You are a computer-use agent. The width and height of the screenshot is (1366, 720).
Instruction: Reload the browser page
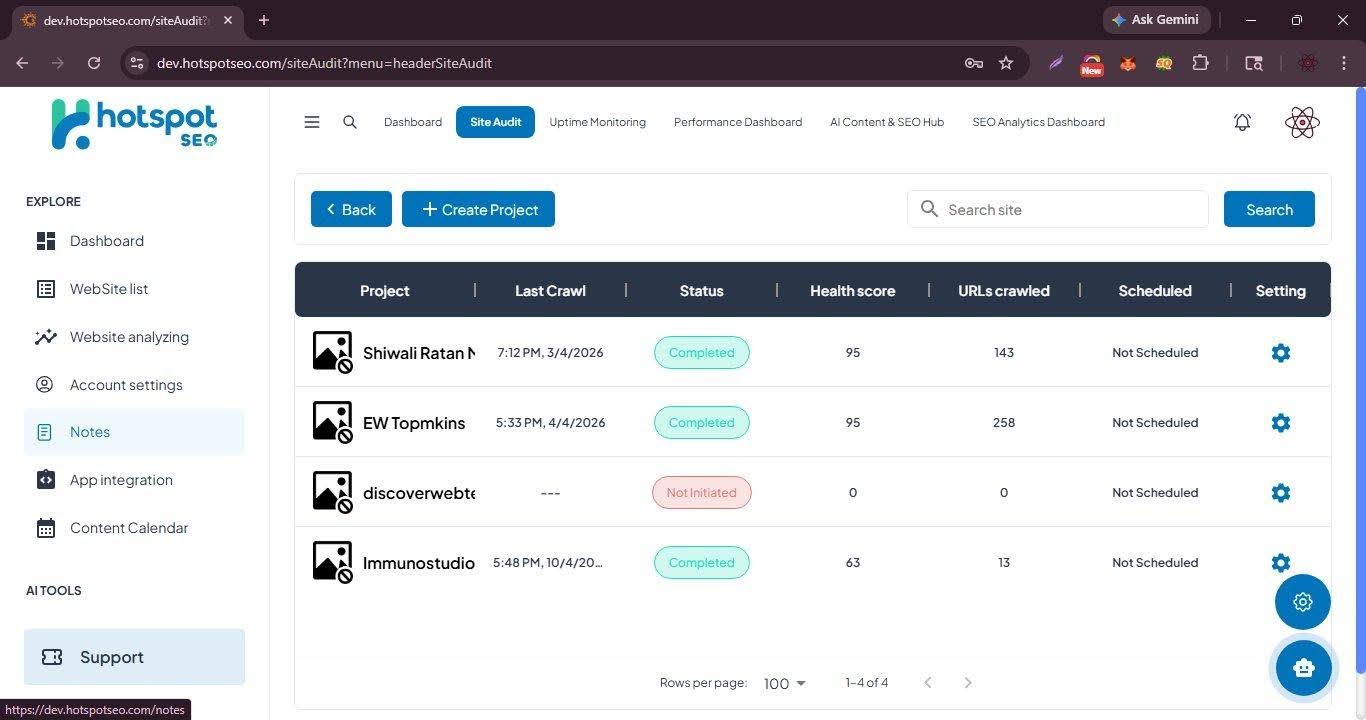pyautogui.click(x=94, y=63)
